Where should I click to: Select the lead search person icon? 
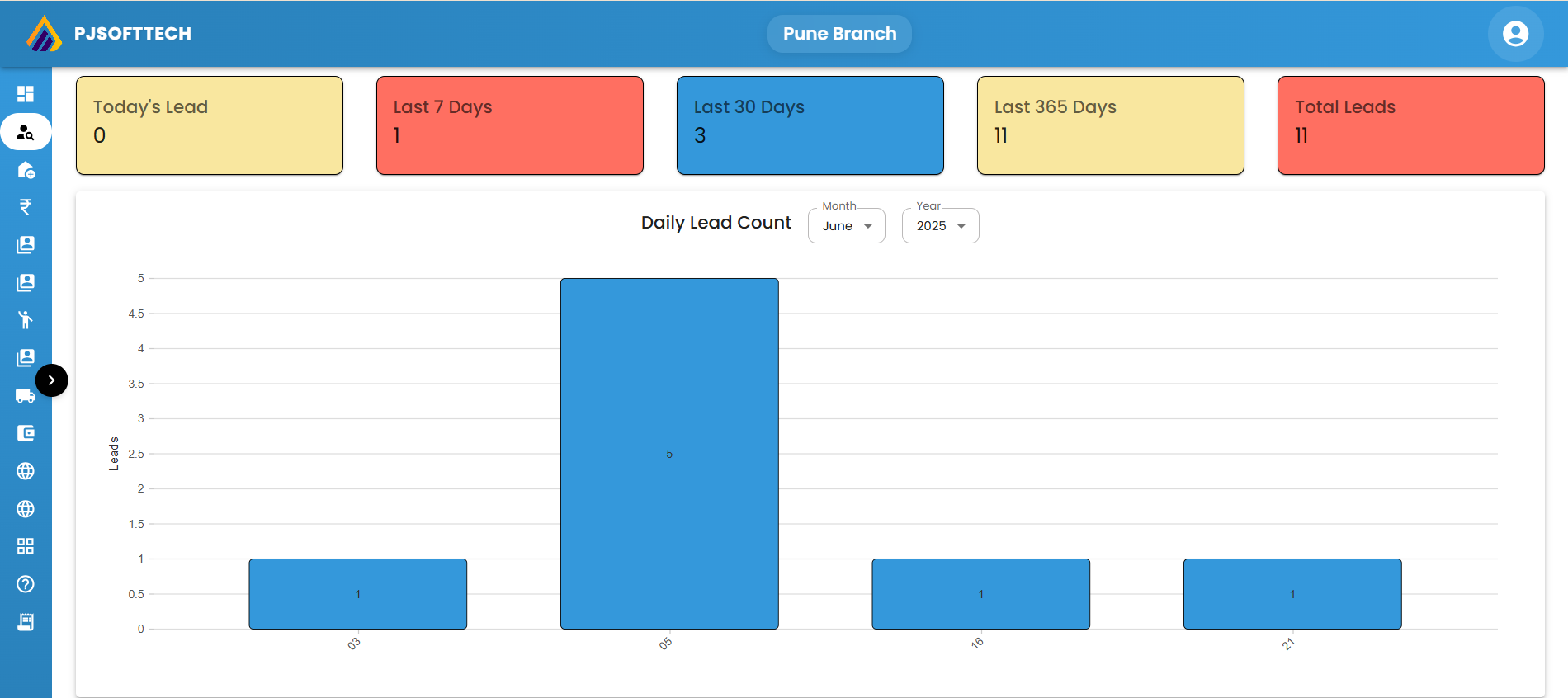tap(26, 132)
